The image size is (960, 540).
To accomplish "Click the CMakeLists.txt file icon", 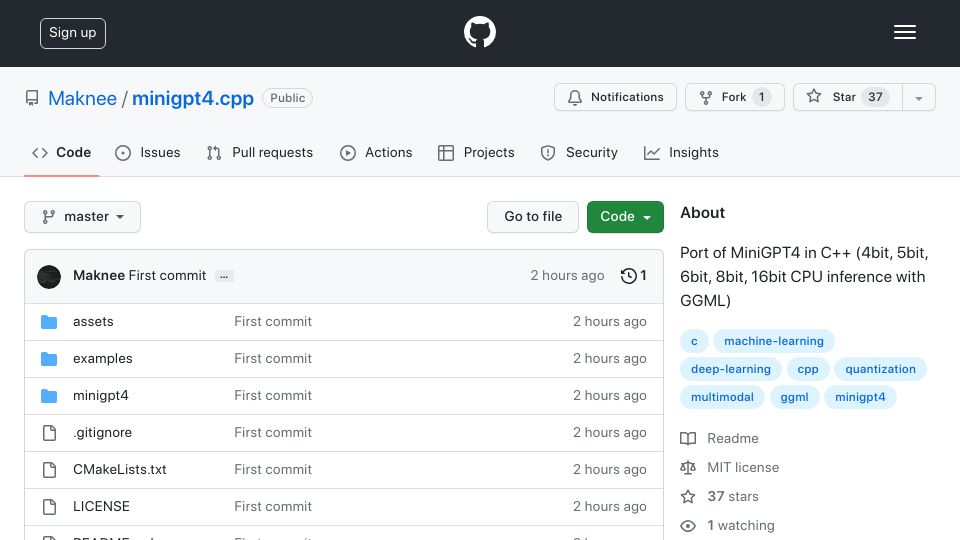I will [x=49, y=470].
